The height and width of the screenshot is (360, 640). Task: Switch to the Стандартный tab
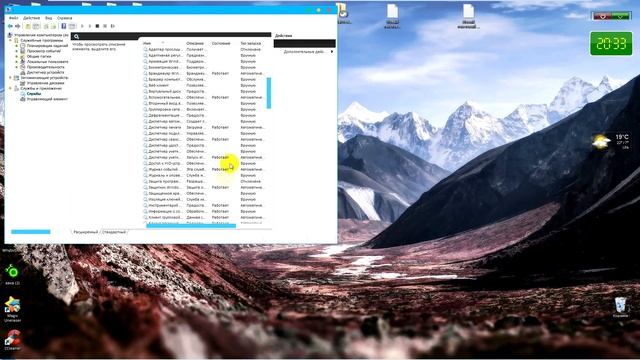coord(114,232)
